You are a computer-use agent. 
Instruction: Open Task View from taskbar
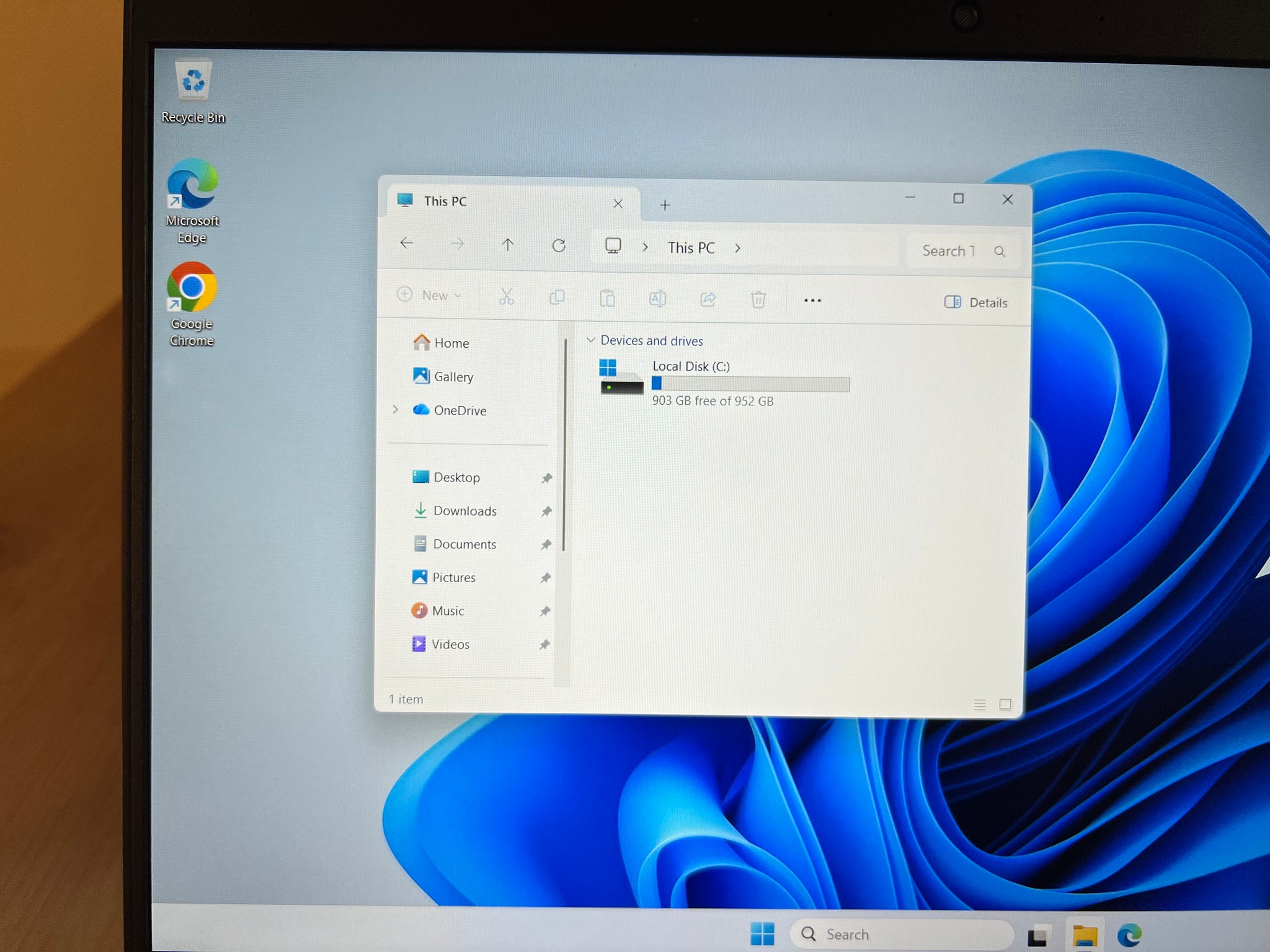click(x=1039, y=935)
